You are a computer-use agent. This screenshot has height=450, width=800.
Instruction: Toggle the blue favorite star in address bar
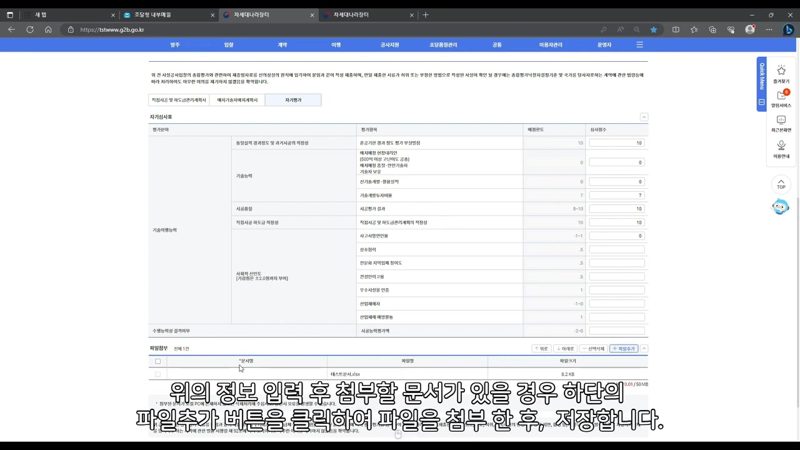654,30
